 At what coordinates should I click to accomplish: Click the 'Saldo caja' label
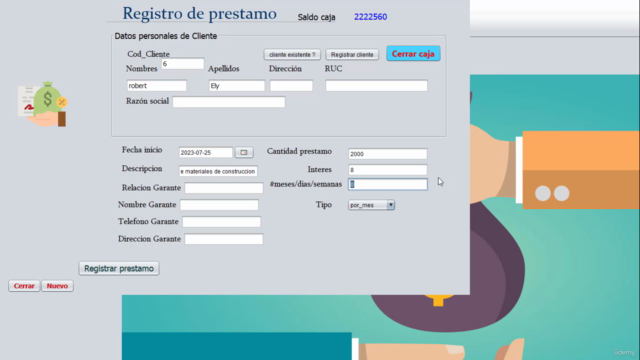(316, 17)
